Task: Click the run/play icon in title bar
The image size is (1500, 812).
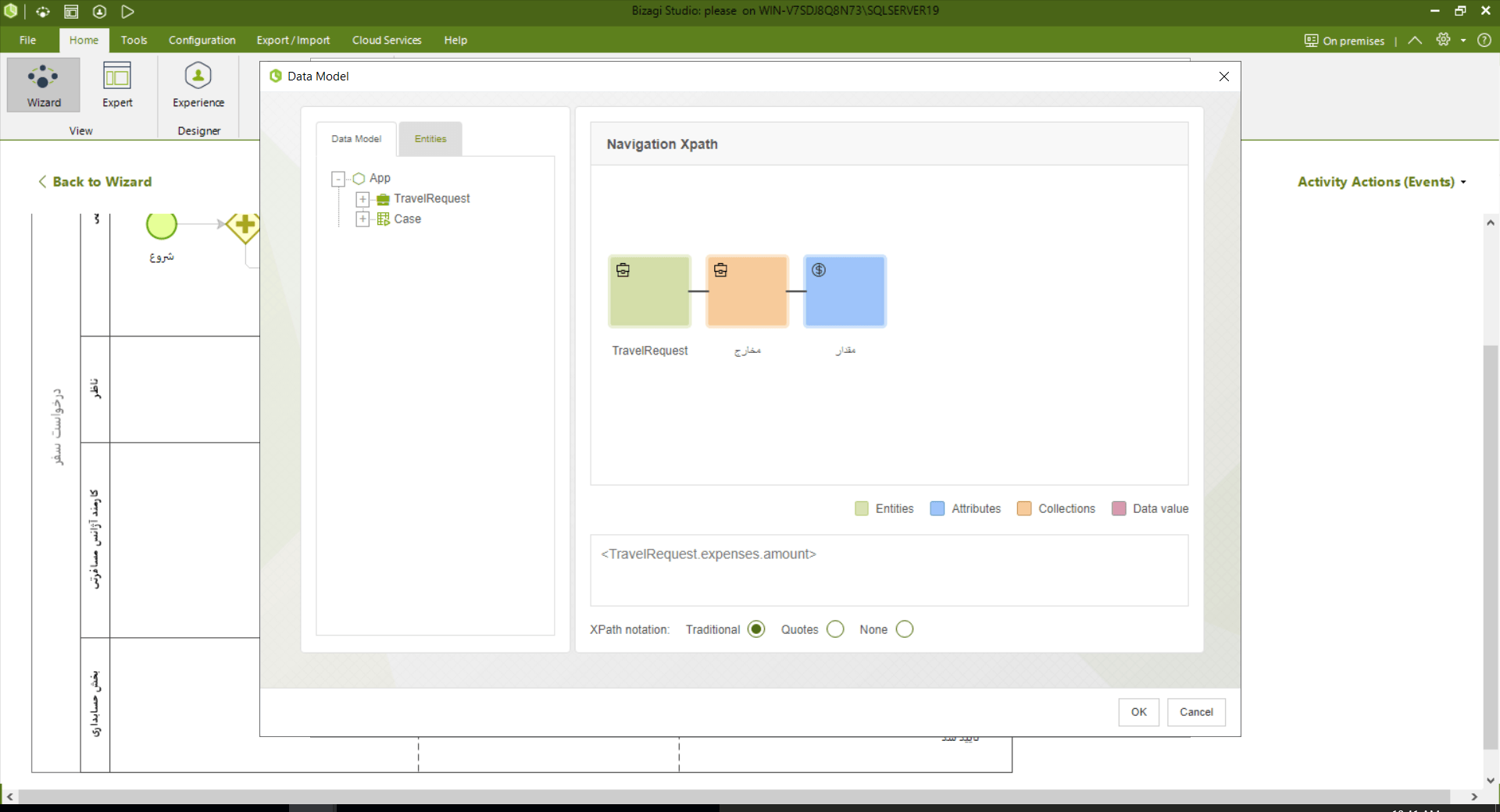Action: tap(127, 12)
